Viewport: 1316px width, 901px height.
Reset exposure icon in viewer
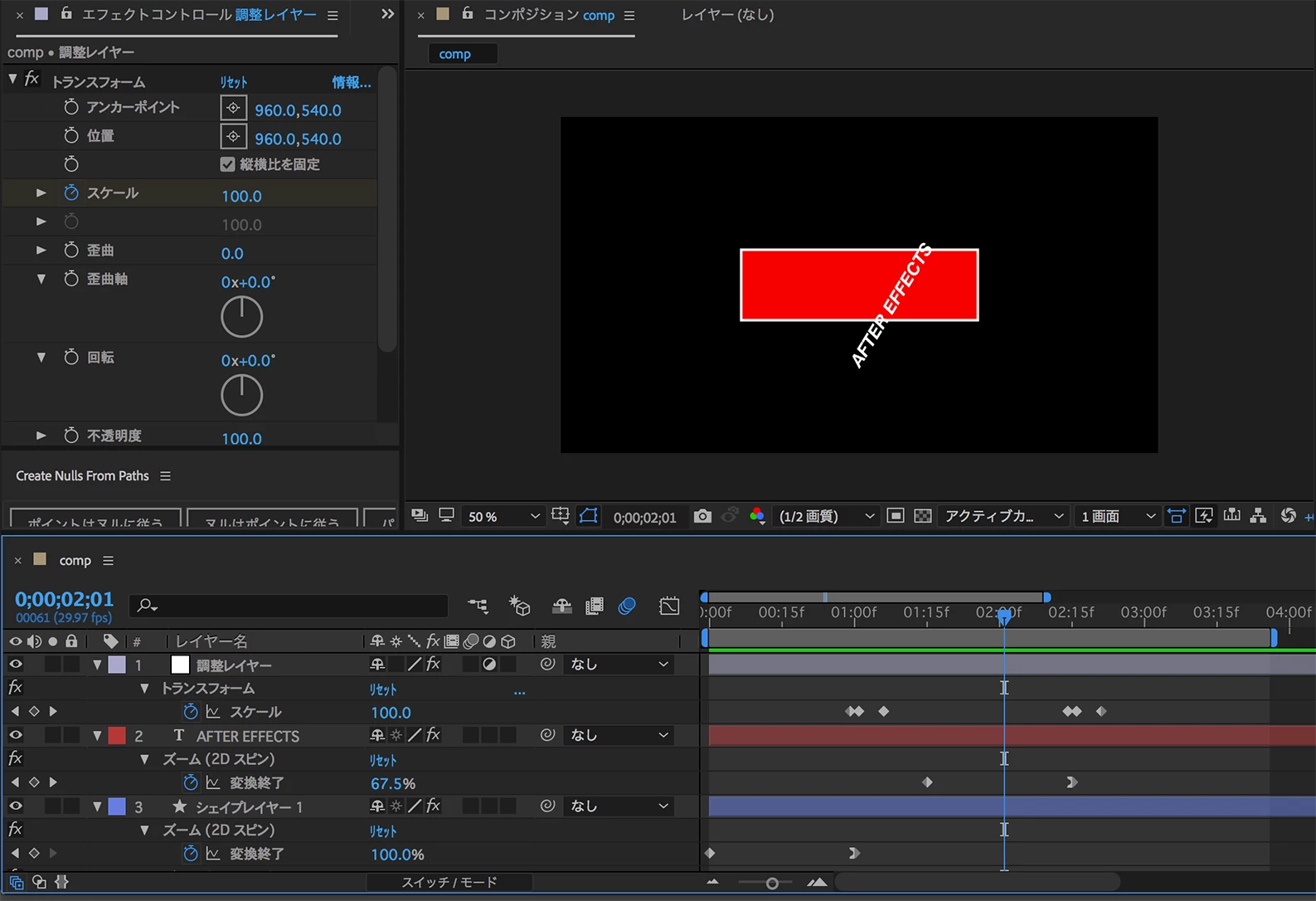1288,515
